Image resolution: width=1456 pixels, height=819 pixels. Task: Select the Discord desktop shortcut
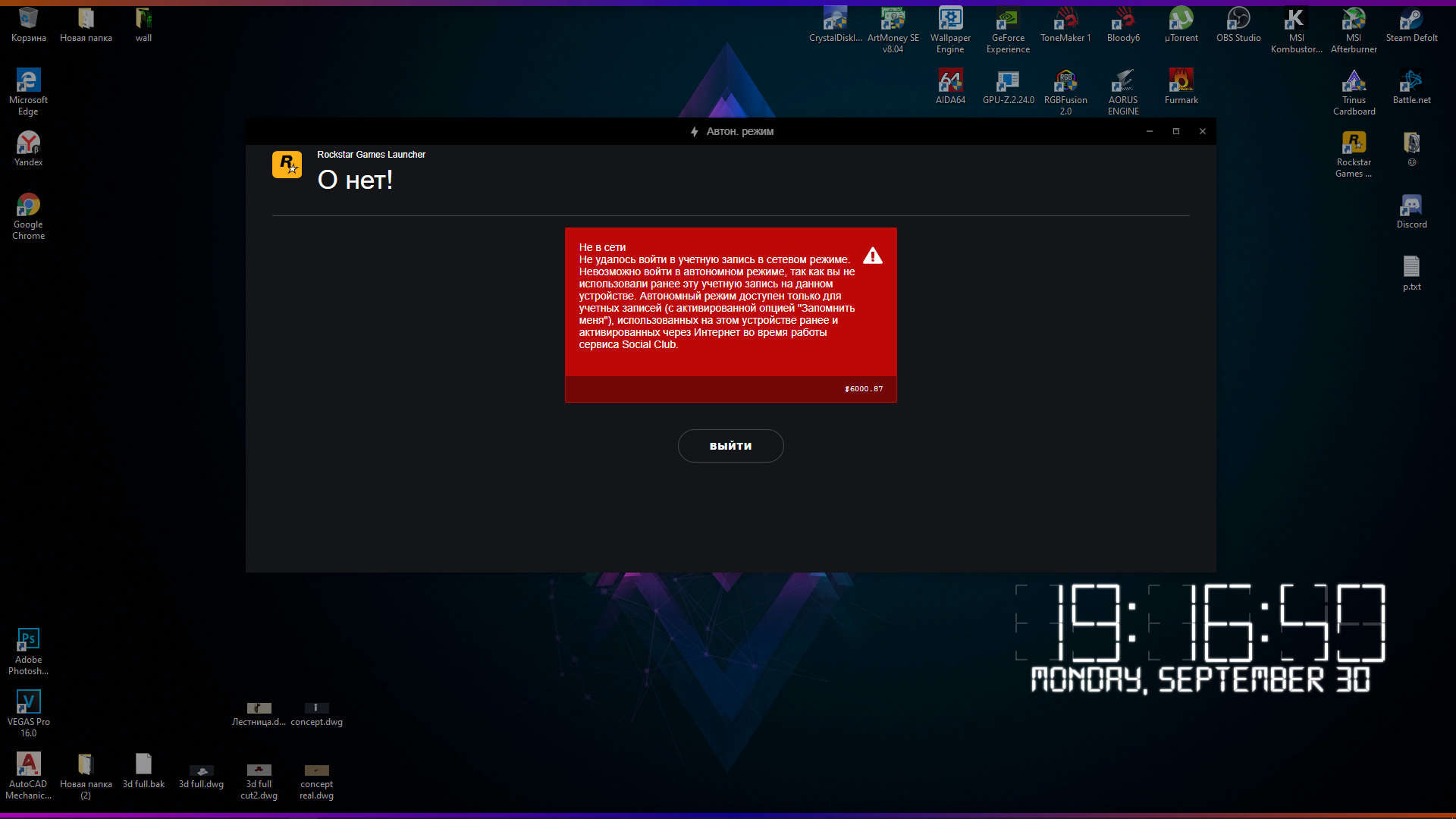click(x=1411, y=211)
